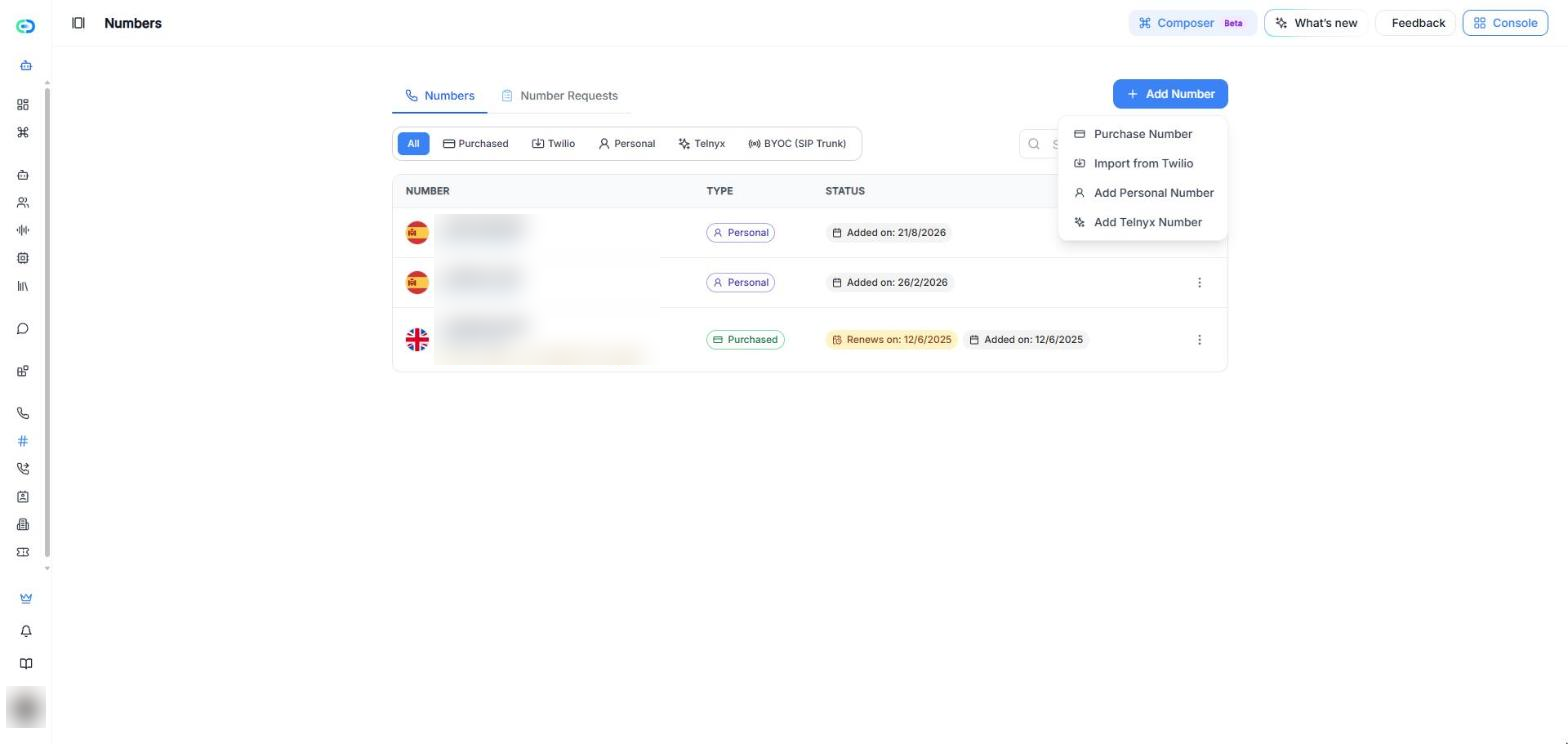Open options menu for the Purchased UK number

click(x=1199, y=340)
